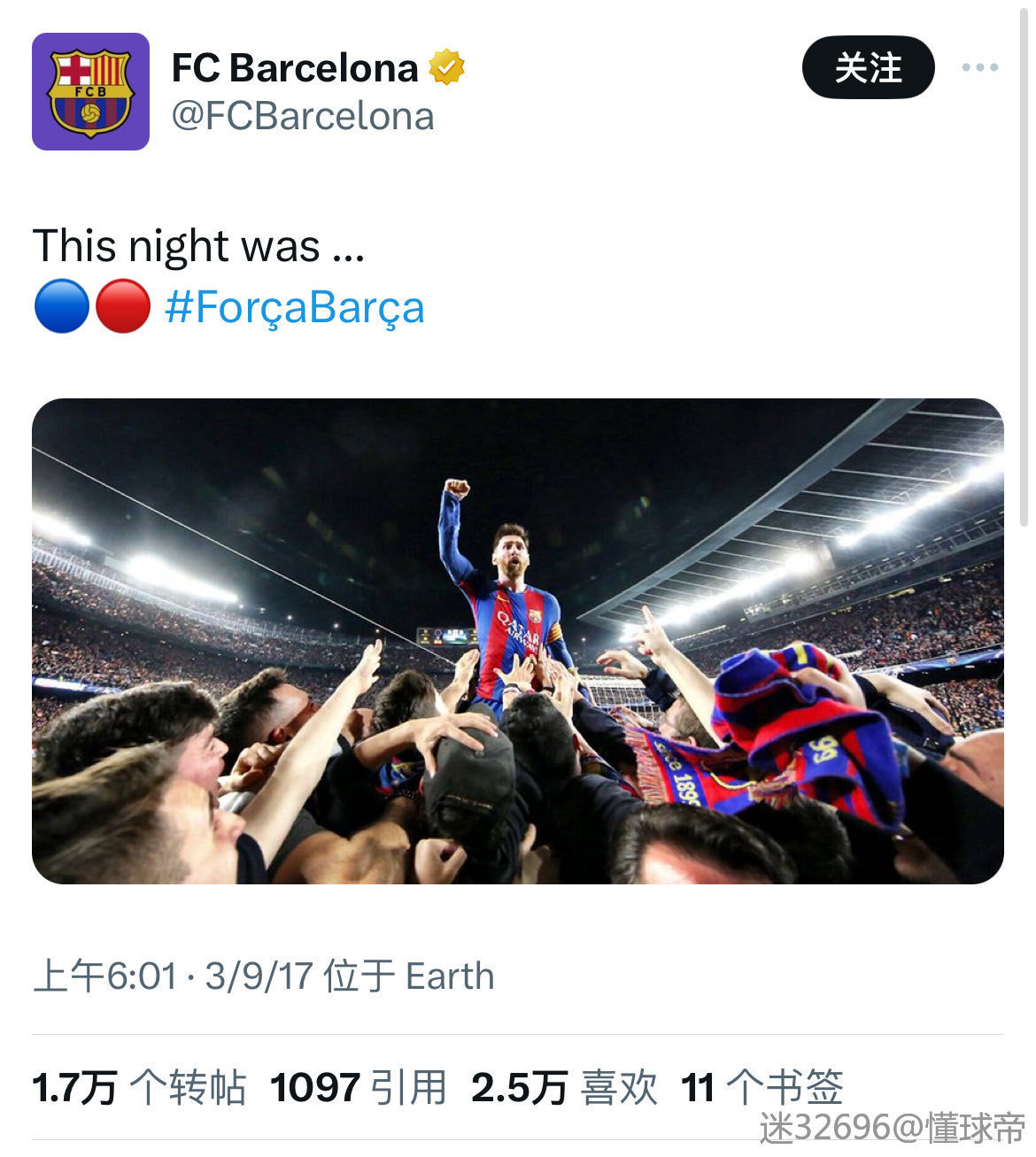Click the 迷32696@懂球帝 watermark
The height and width of the screenshot is (1157, 1036).
point(892,1128)
